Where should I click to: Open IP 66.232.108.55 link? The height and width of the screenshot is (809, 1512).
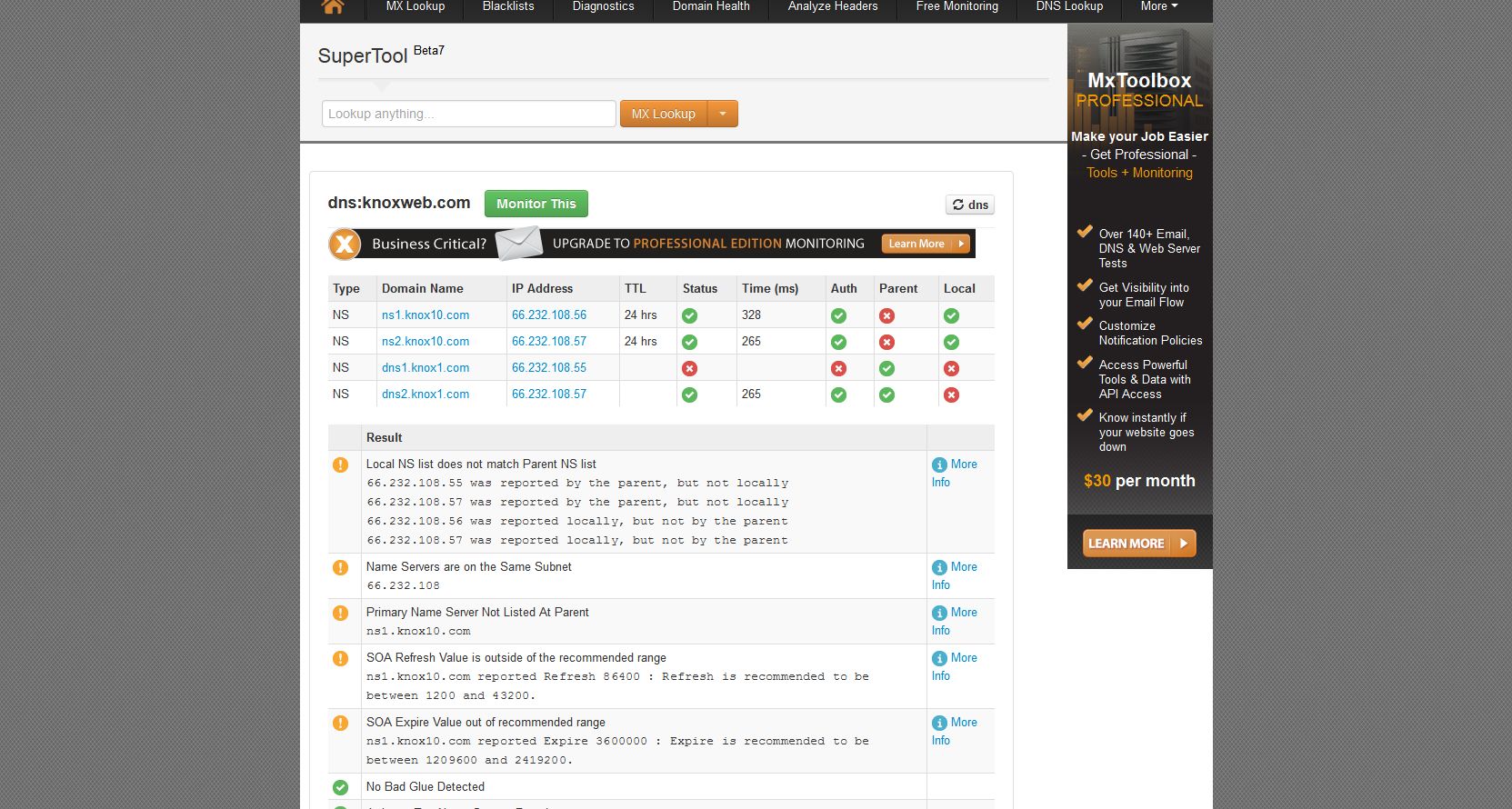click(549, 367)
